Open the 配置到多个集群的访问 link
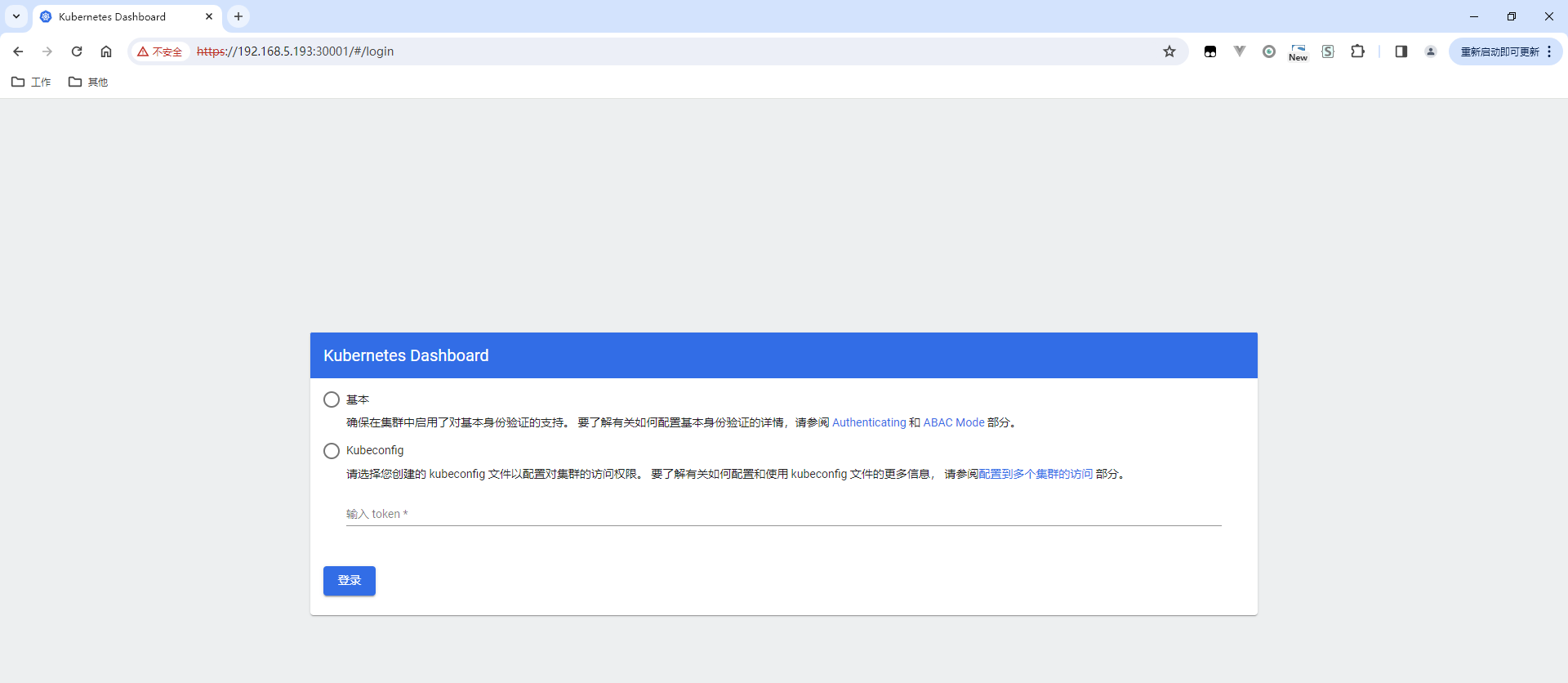Viewport: 1568px width, 683px height. click(x=1036, y=474)
